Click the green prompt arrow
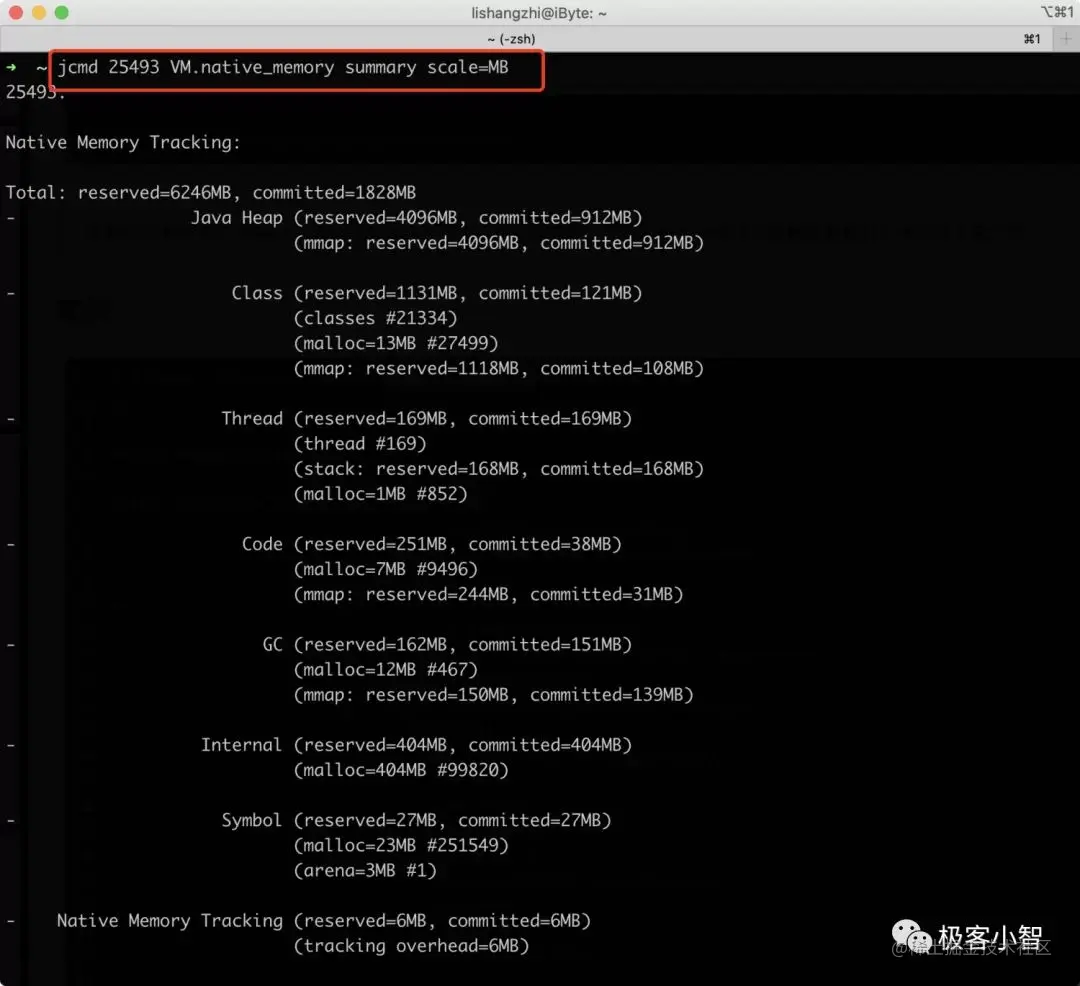The height and width of the screenshot is (986, 1080). pos(11,67)
